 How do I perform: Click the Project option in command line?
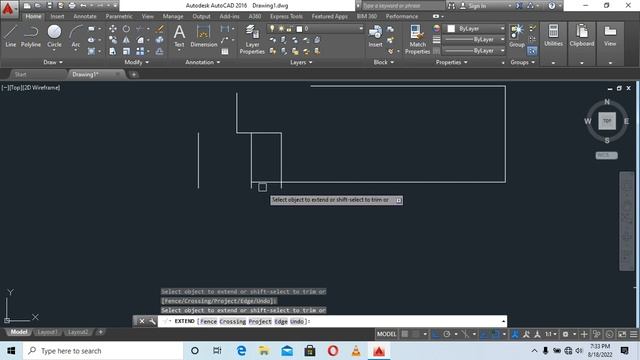coord(260,321)
